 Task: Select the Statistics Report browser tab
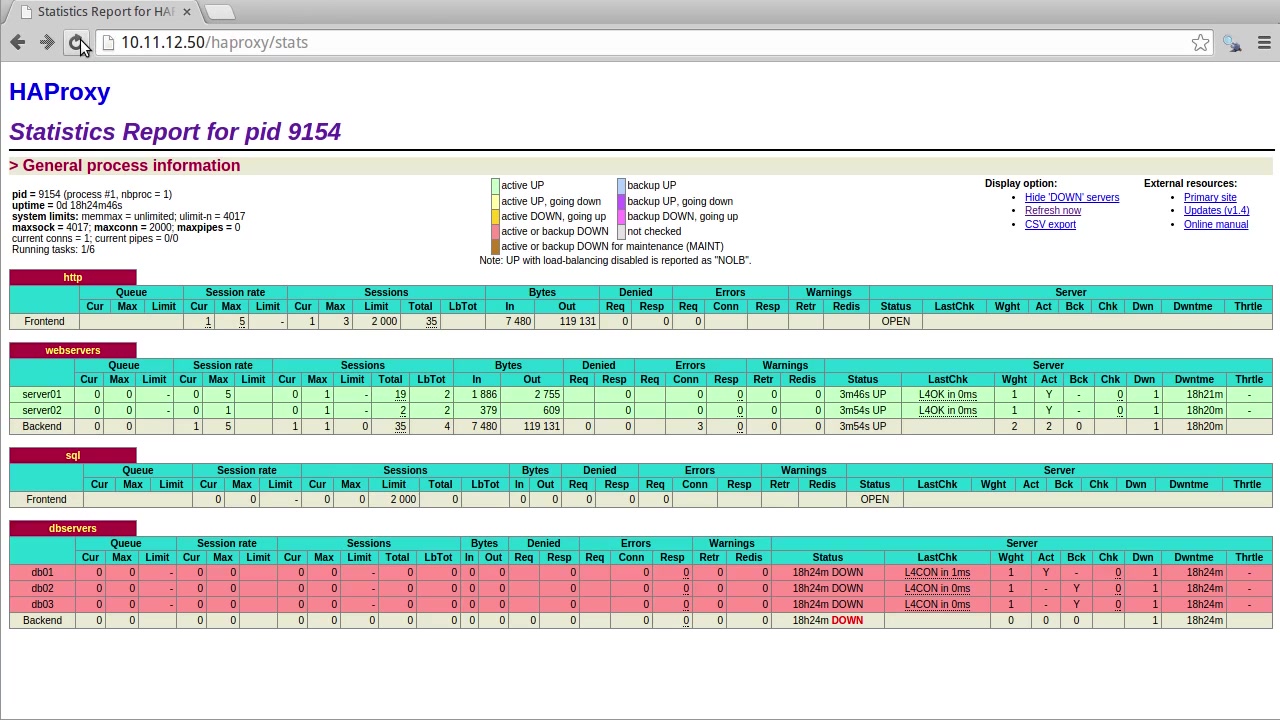pyautogui.click(x=102, y=12)
